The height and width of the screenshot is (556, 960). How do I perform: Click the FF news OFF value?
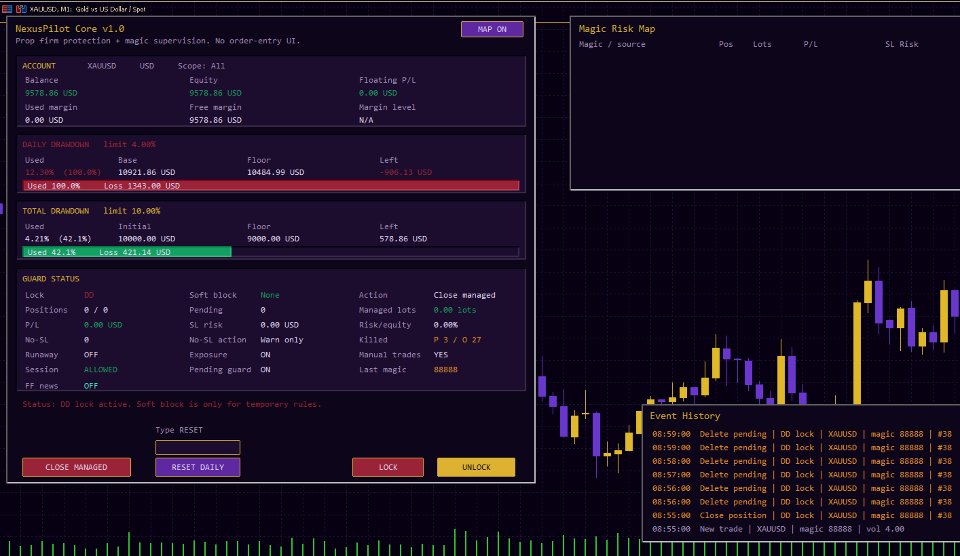[91, 386]
